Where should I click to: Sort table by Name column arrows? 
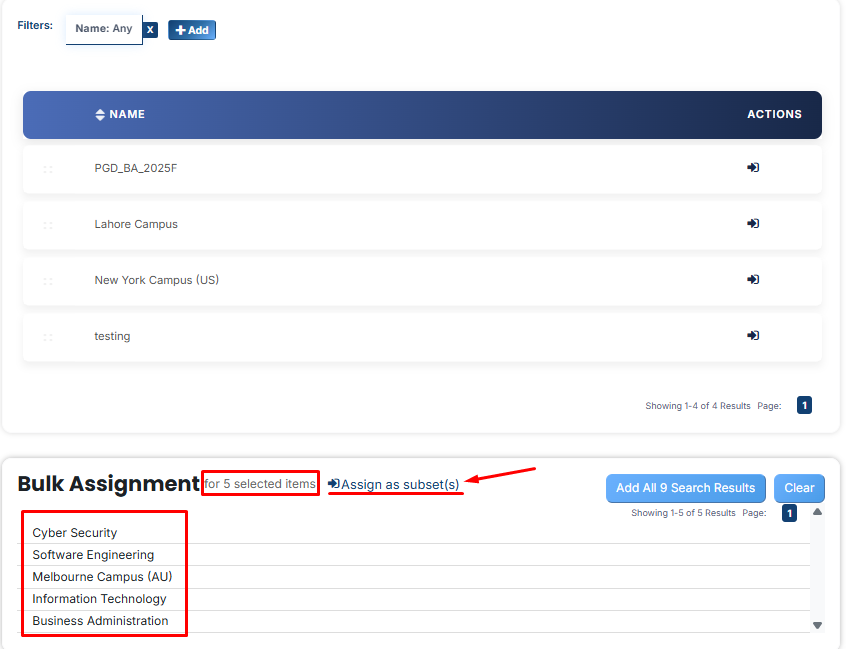pyautogui.click(x=100, y=114)
